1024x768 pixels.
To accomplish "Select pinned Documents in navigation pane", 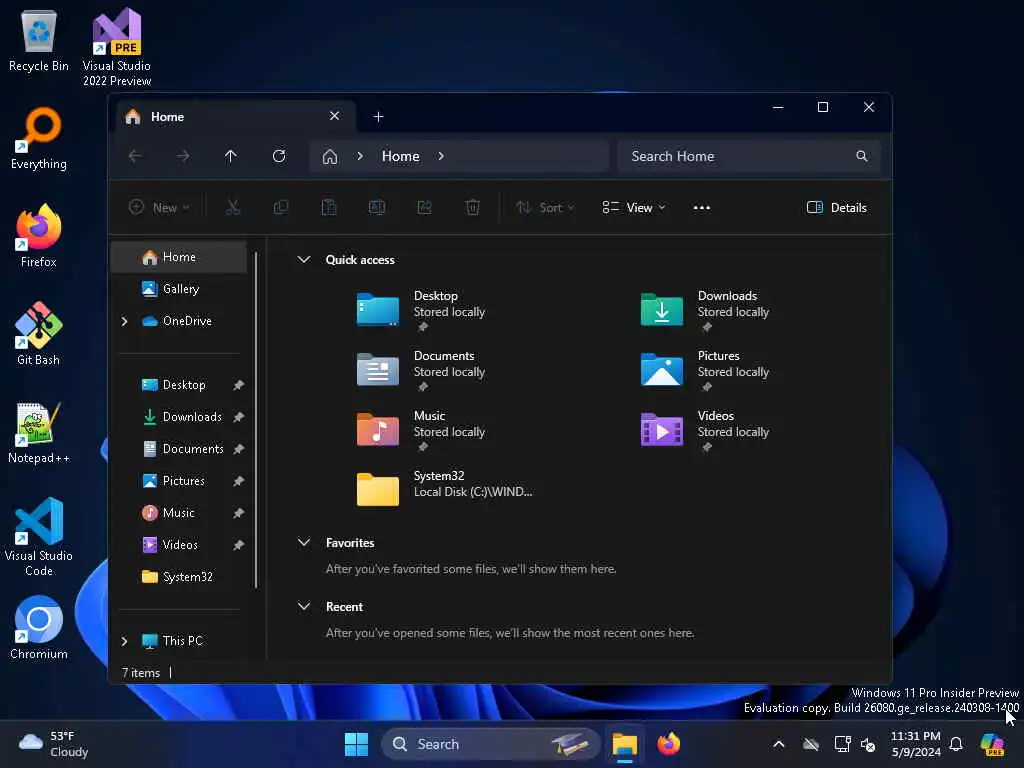I will click(x=178, y=449).
